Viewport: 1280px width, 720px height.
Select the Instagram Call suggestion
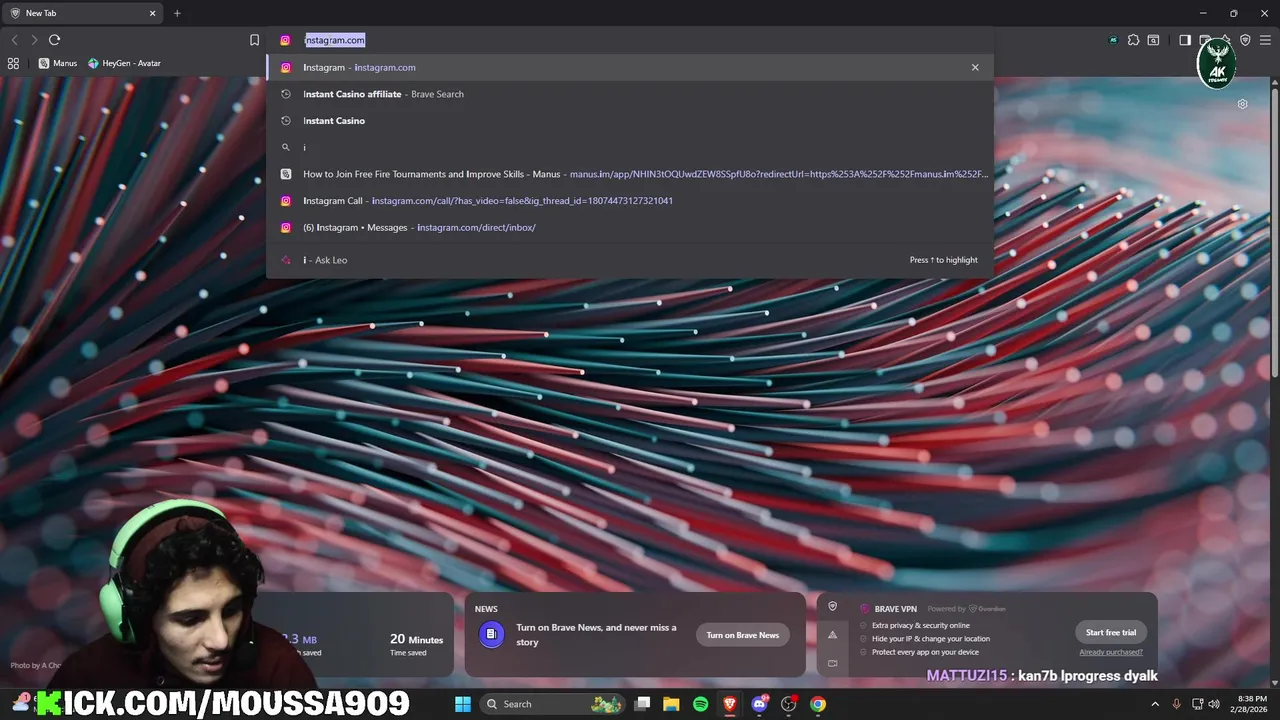(630, 201)
